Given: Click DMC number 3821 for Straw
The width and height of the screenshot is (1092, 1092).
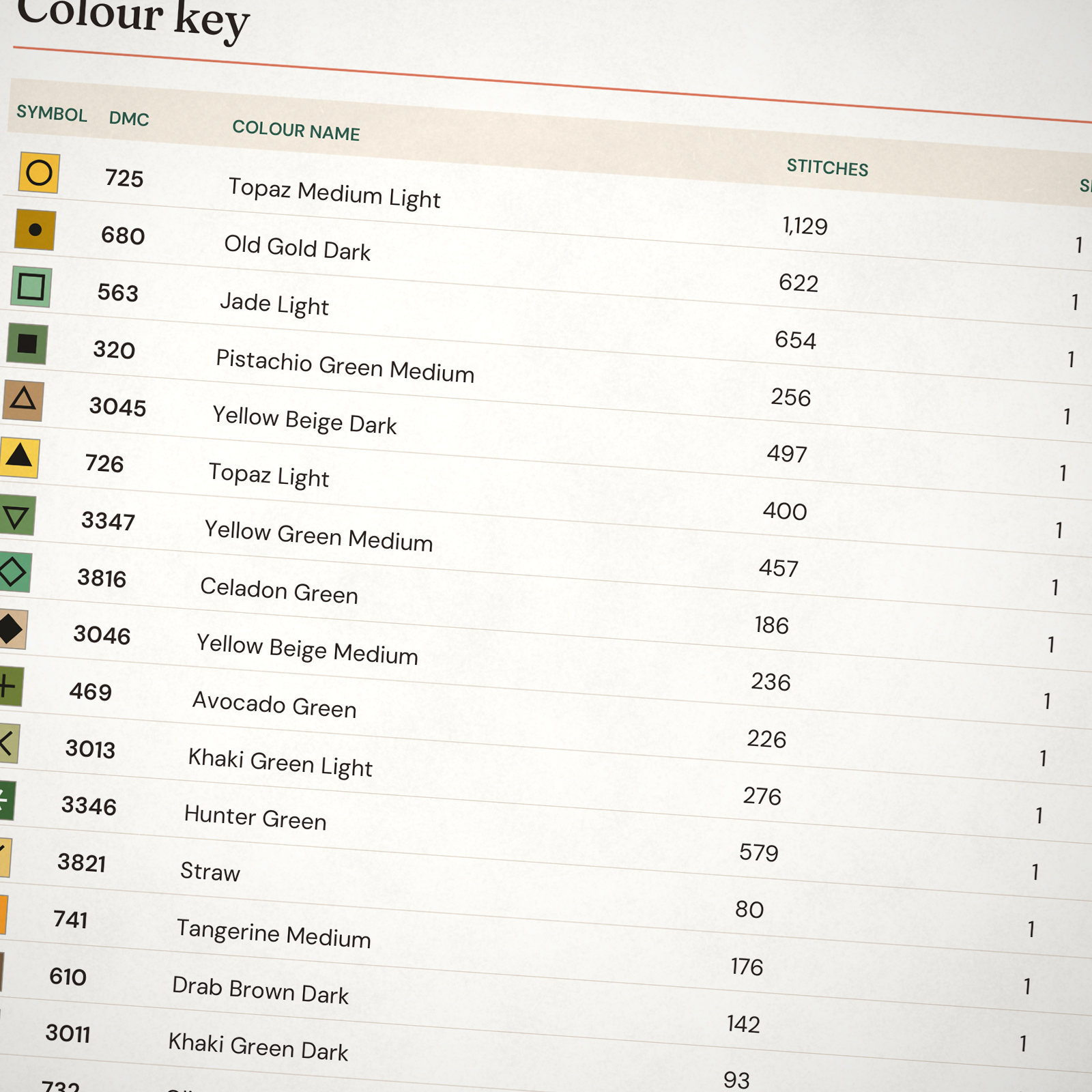Looking at the screenshot, I should 82,862.
